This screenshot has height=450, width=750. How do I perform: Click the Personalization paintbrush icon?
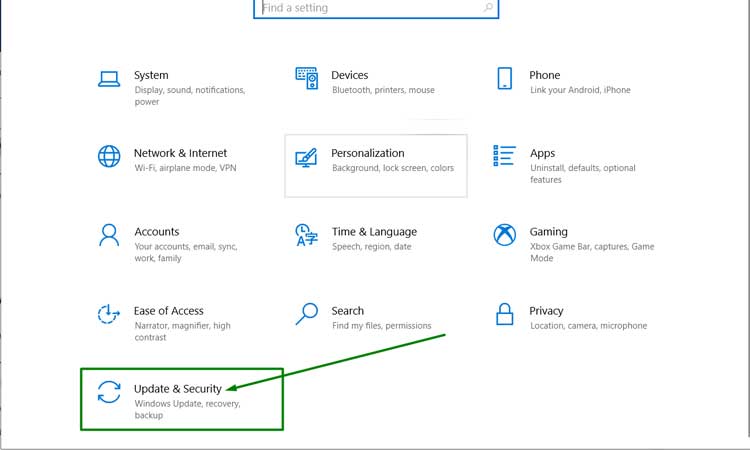(307, 157)
